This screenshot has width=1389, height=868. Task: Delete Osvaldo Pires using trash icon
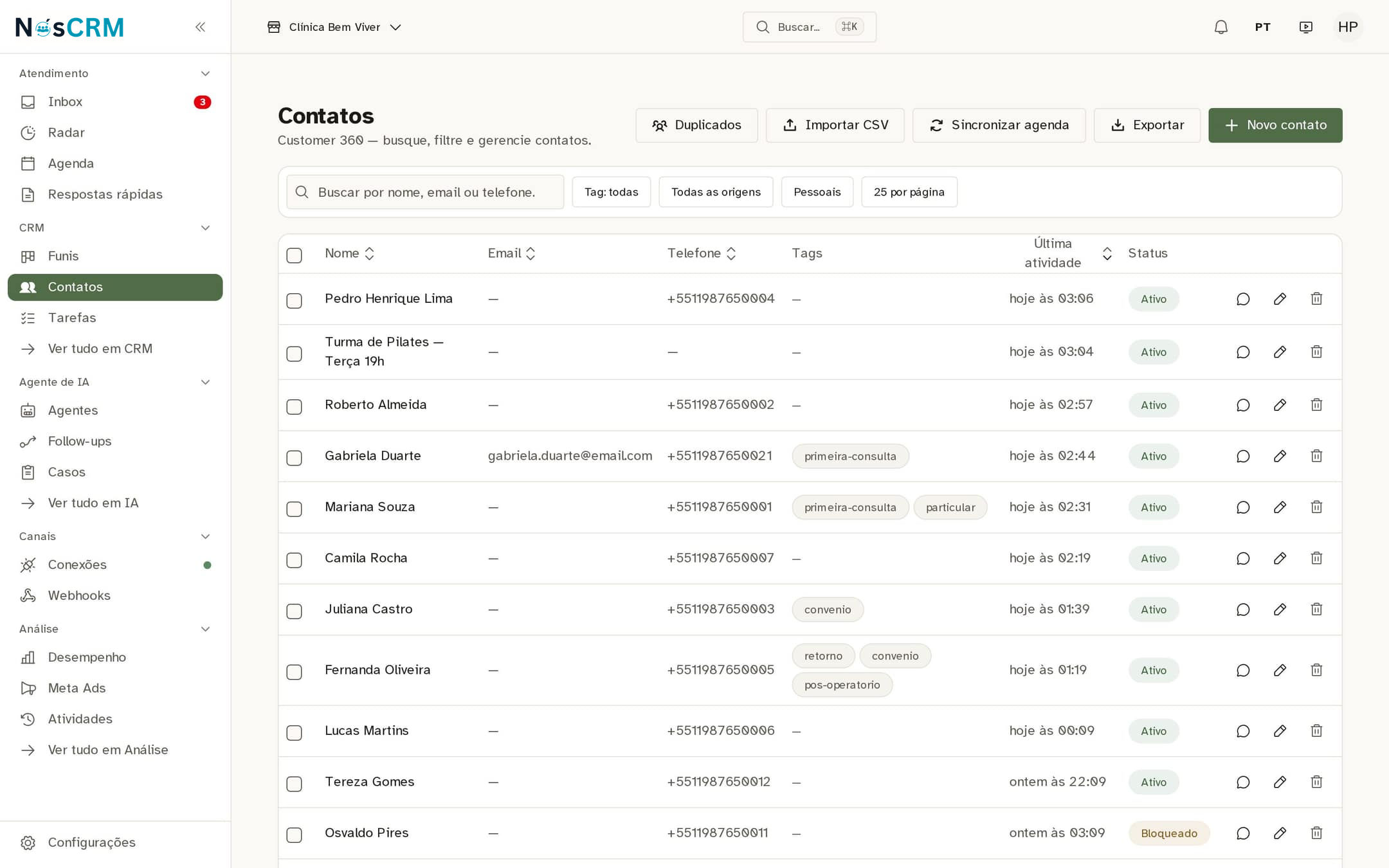(1316, 833)
